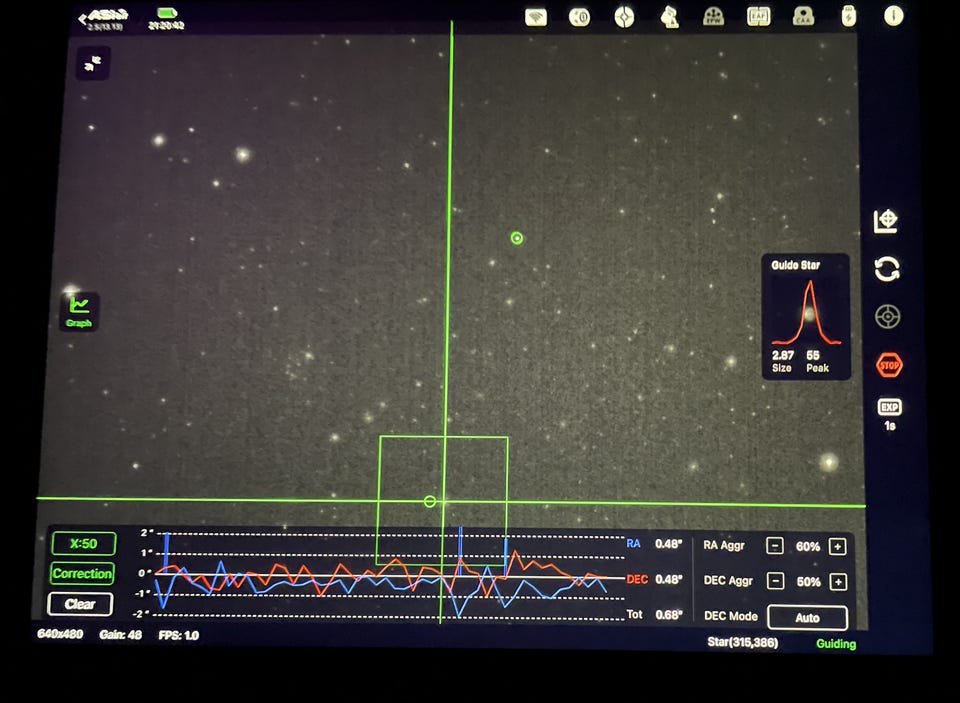Increase RA Aggr with plus button
Screen dimensions: 960x703
point(838,546)
